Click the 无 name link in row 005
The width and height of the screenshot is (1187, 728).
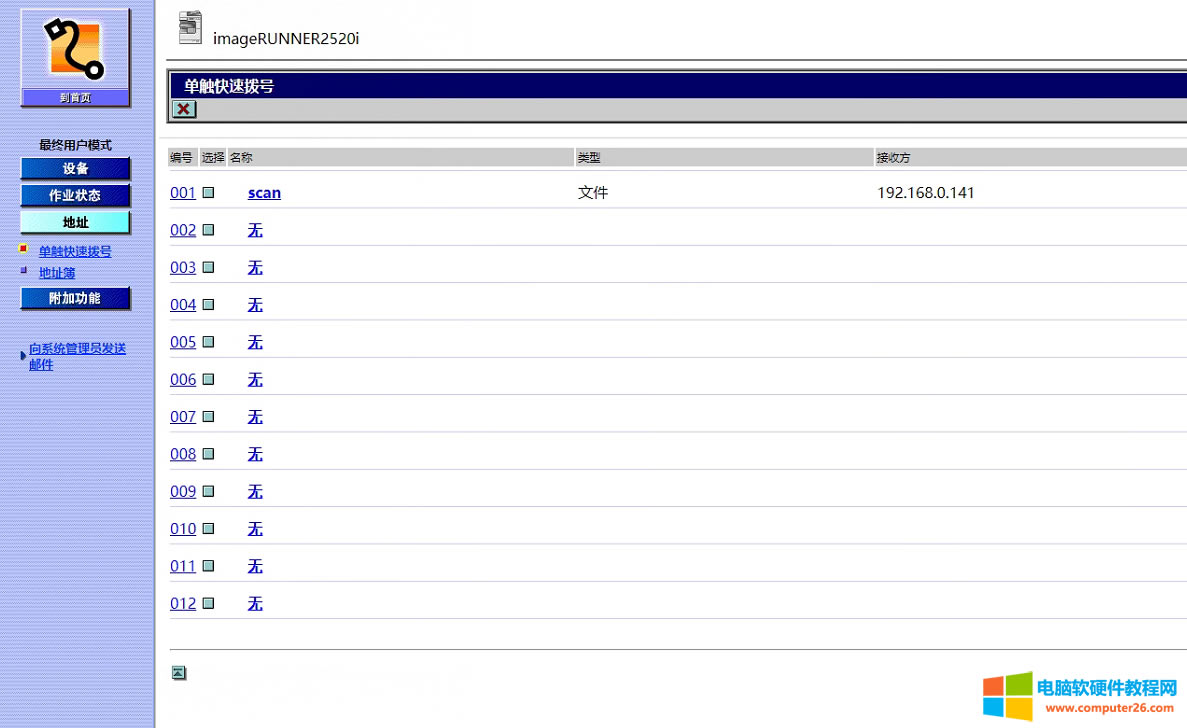[255, 342]
